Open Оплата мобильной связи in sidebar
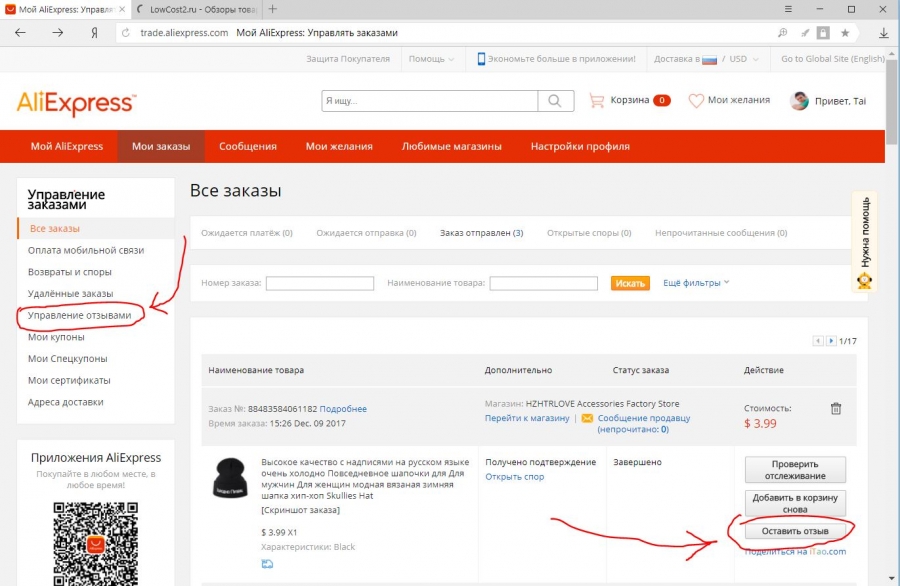Viewport: 900px width, 586px height. pyautogui.click(x=86, y=250)
